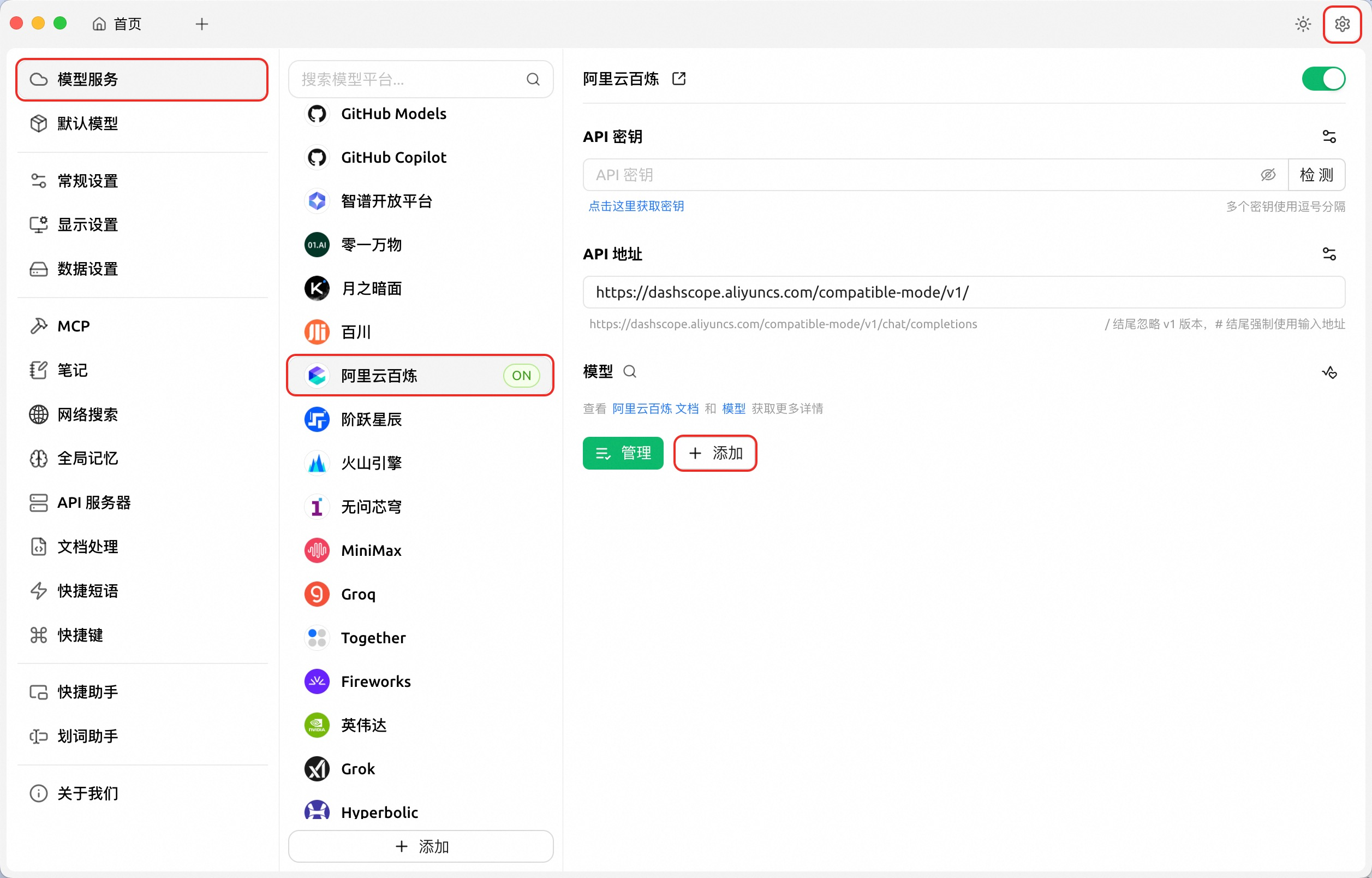The width and height of the screenshot is (1372, 878).
Task: Open 阿里云百炼 文档 link
Action: point(655,409)
